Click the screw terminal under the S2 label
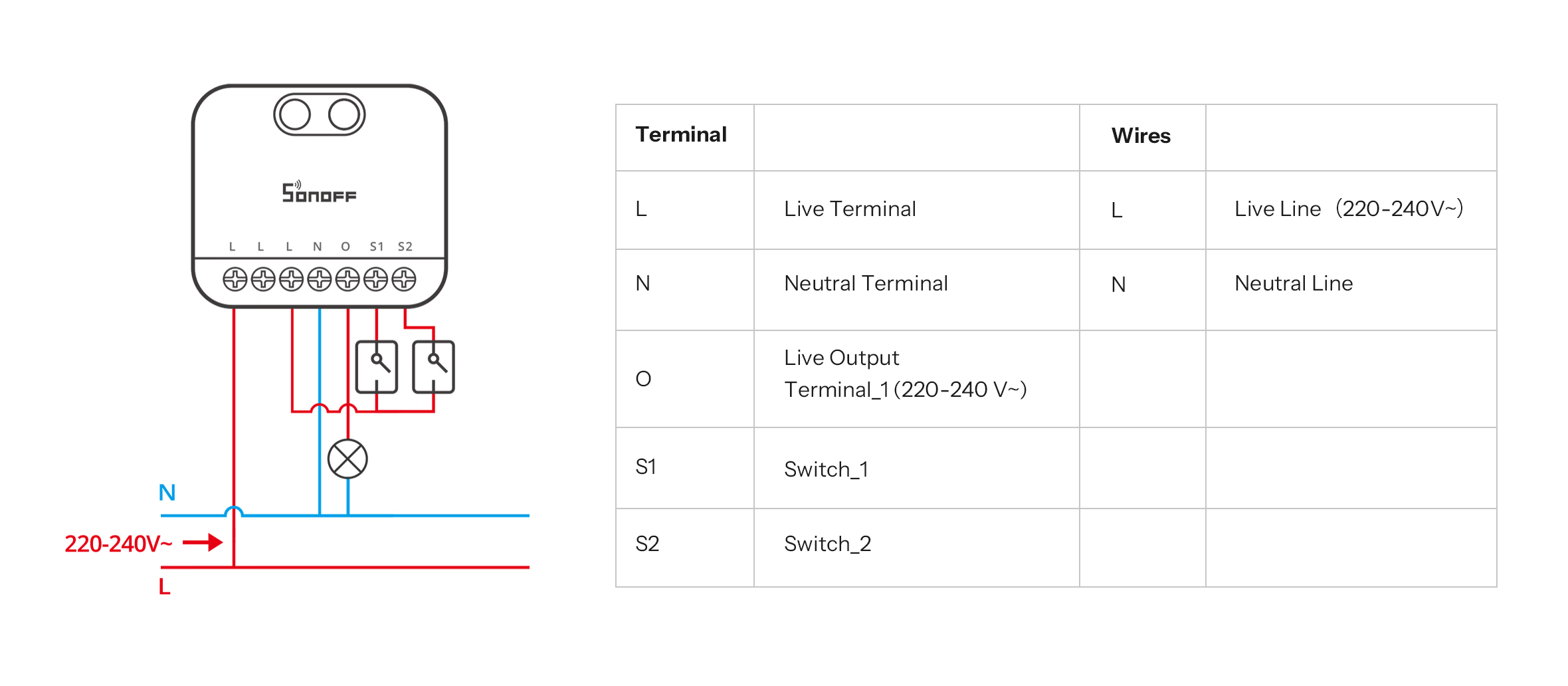 (404, 279)
